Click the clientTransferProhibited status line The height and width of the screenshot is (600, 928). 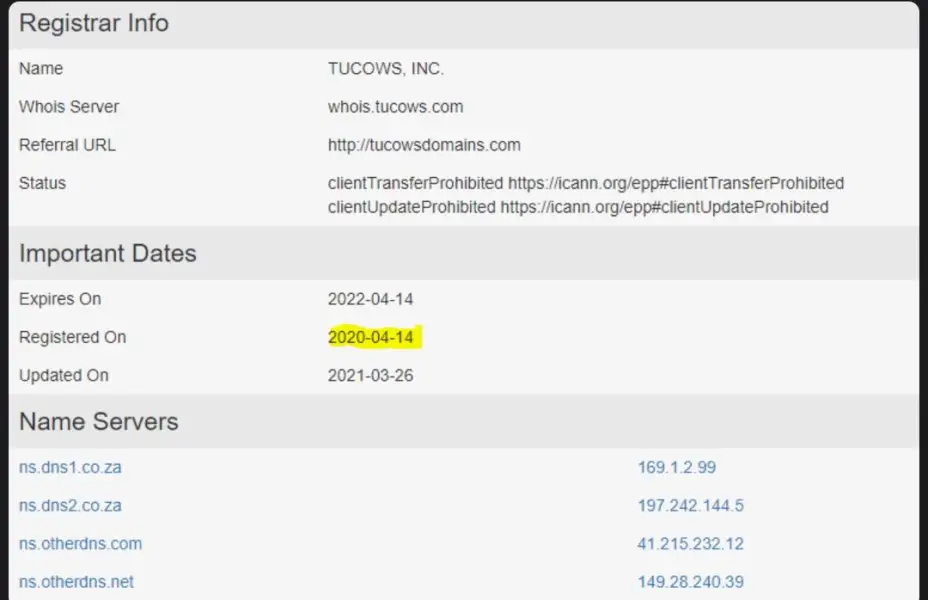585,183
